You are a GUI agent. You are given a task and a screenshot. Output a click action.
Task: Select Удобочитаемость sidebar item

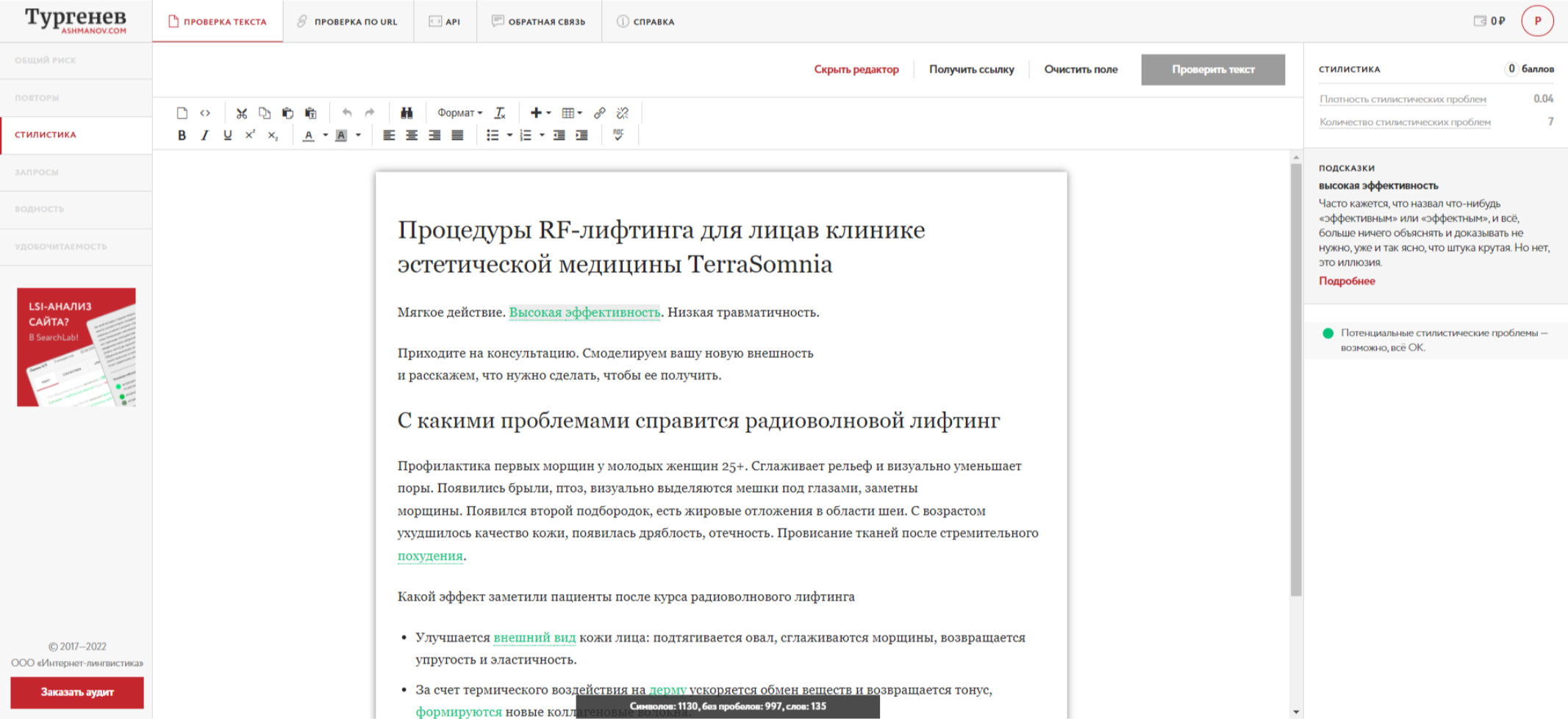(76, 246)
